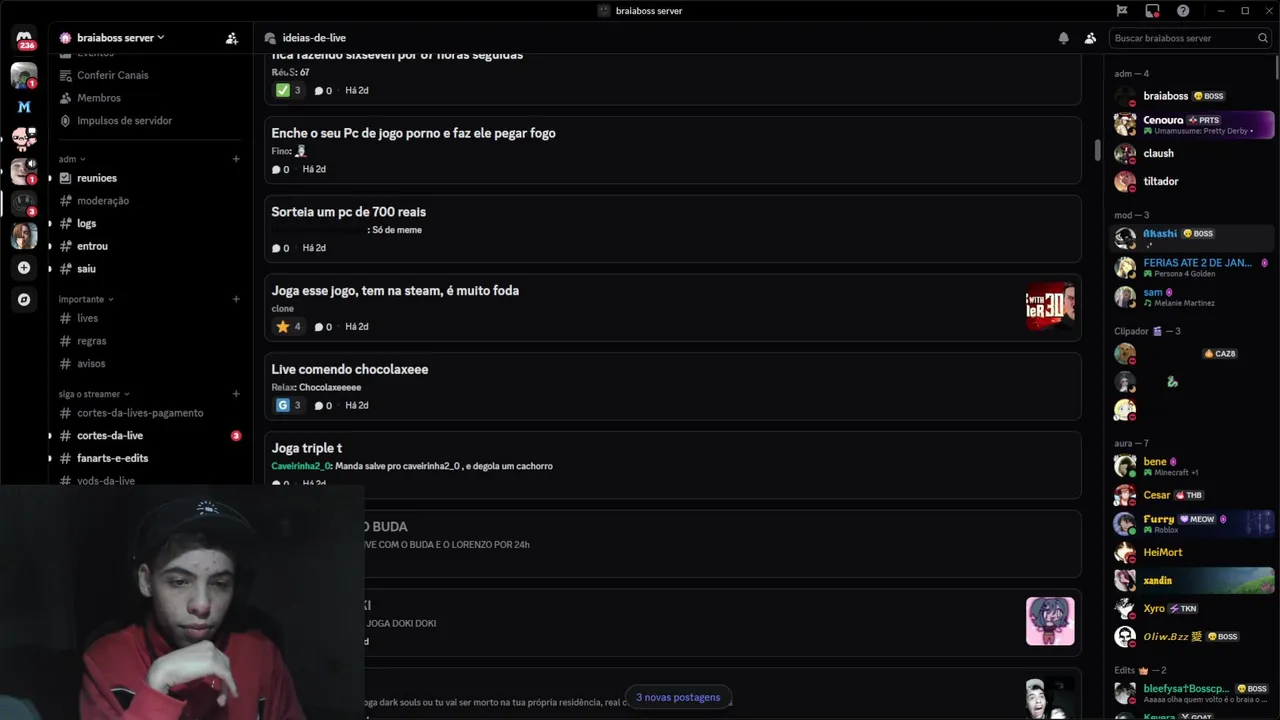Collapse the siga o streamer category
This screenshot has height=720, width=1280.
click(x=94, y=394)
